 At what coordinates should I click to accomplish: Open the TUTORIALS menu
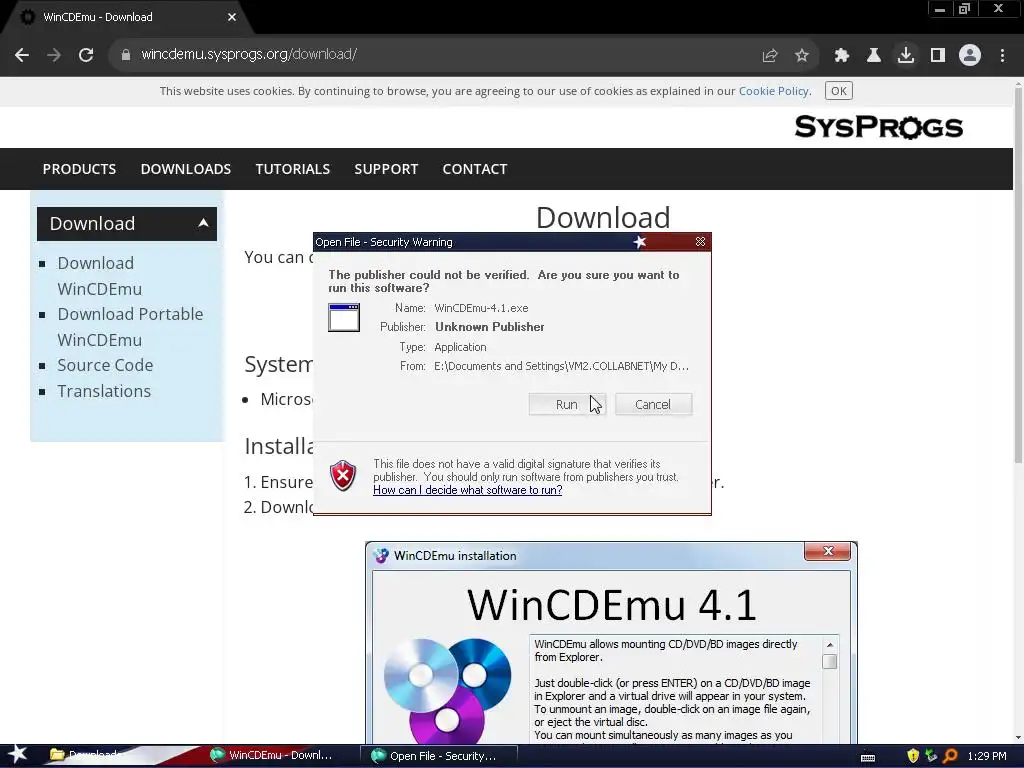293,168
